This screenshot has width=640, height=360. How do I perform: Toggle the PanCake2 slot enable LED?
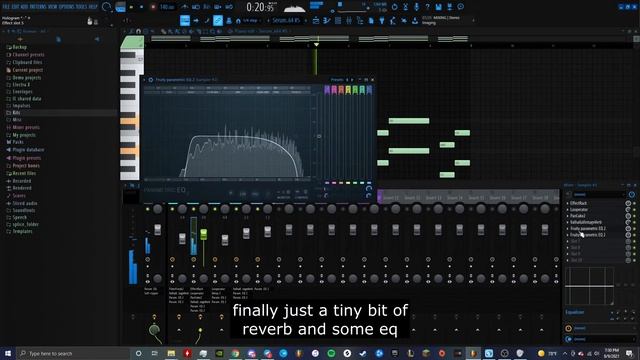(634, 216)
